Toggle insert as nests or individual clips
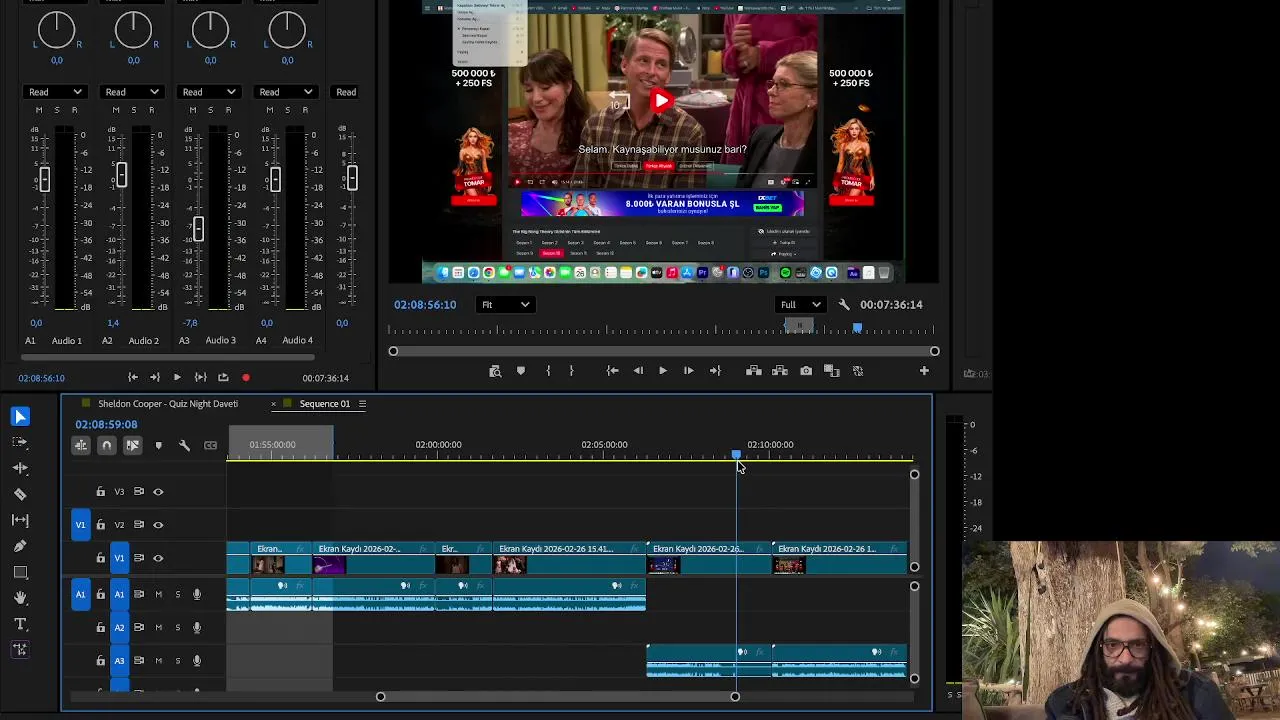The width and height of the screenshot is (1280, 720). (x=81, y=445)
